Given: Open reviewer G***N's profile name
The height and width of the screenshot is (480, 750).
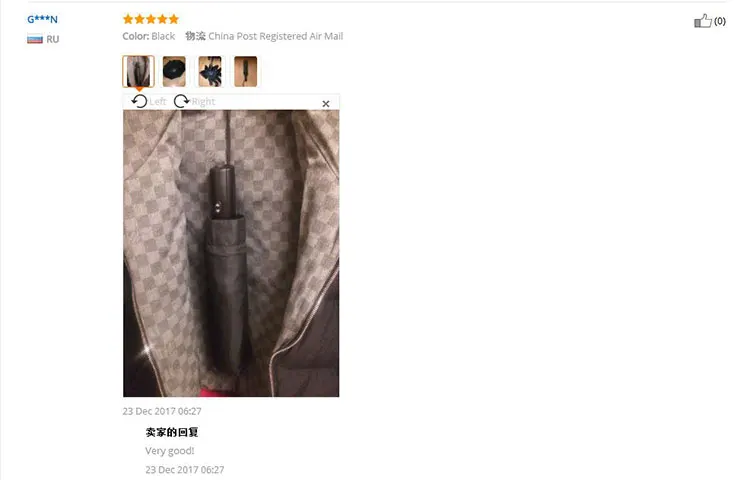Looking at the screenshot, I should (x=42, y=20).
